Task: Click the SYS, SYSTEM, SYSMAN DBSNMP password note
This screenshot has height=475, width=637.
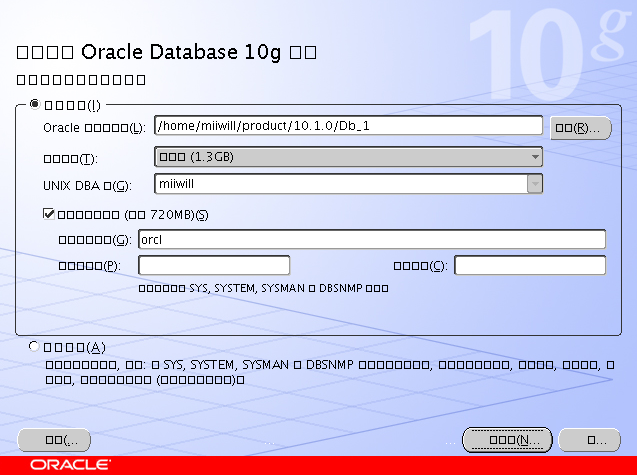Action: click(x=263, y=288)
